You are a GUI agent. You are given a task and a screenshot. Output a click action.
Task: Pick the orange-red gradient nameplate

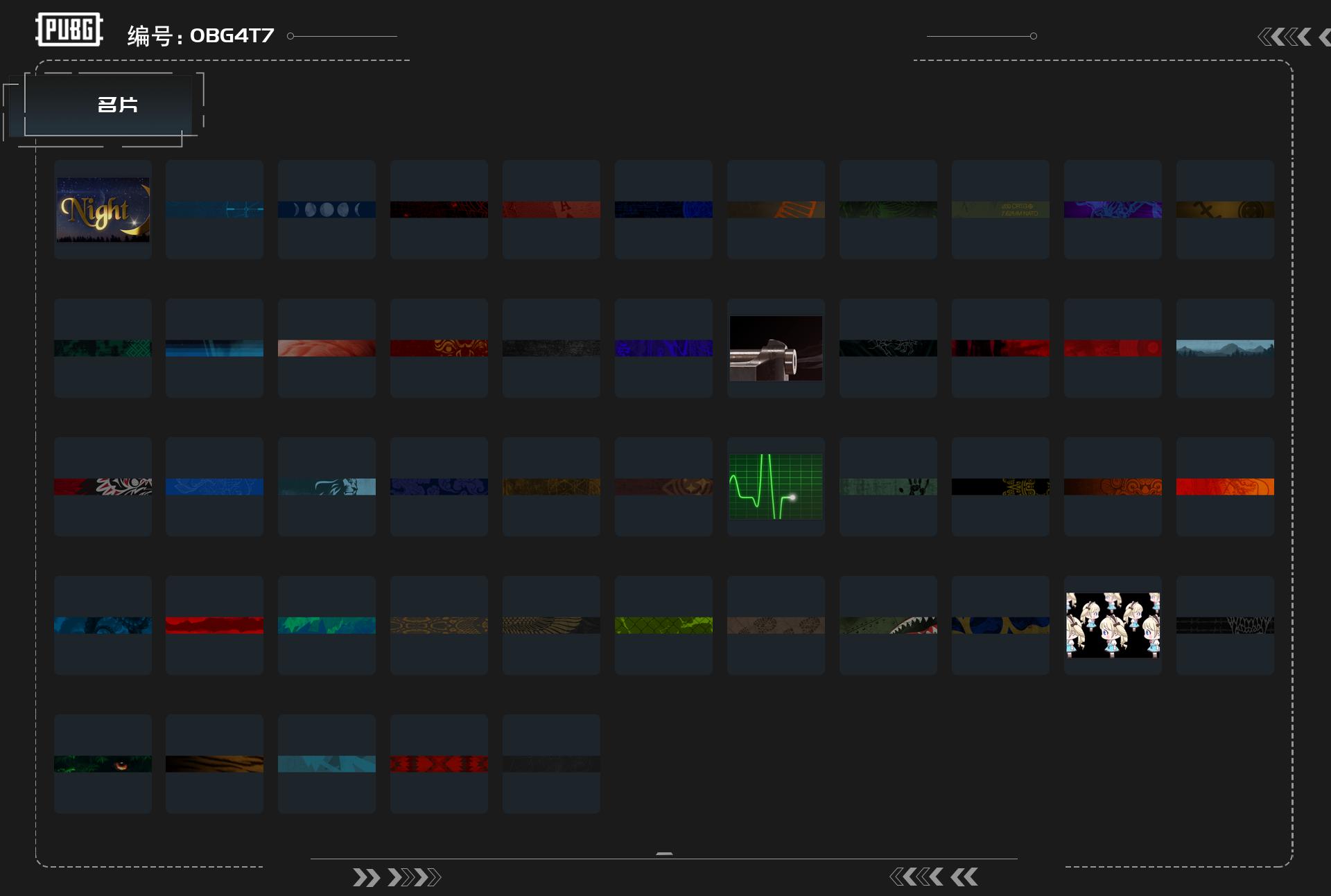point(1225,486)
